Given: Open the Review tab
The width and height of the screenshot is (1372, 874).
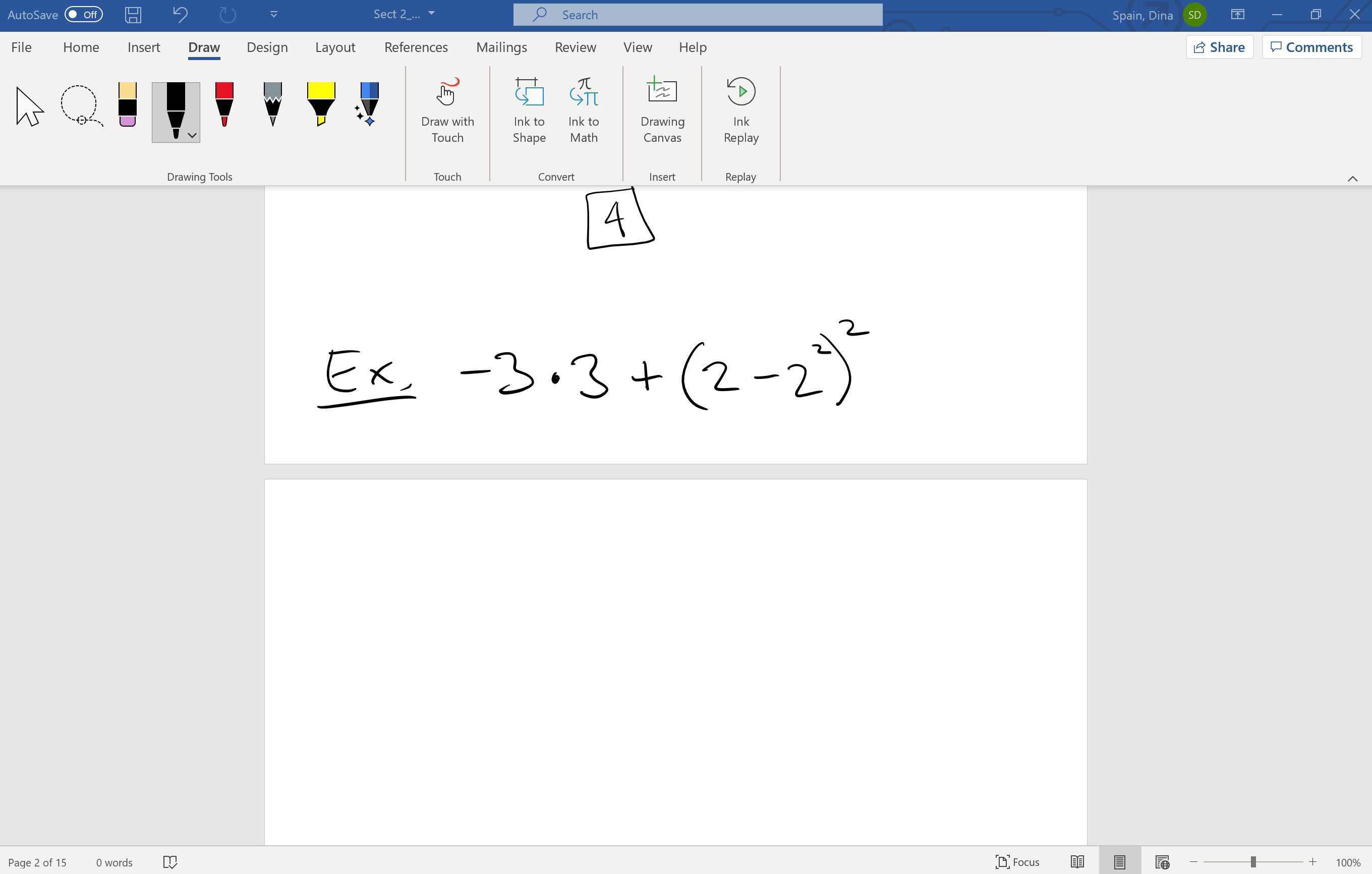Looking at the screenshot, I should pos(575,47).
